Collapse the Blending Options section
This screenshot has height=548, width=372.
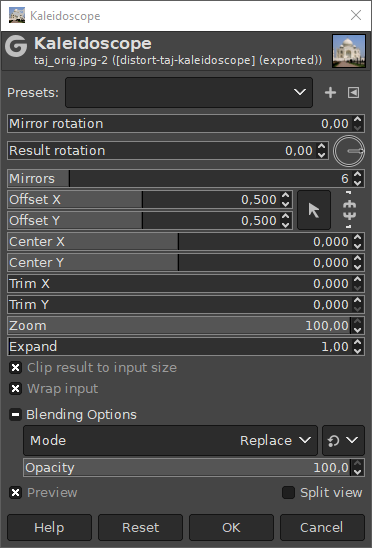(x=15, y=414)
